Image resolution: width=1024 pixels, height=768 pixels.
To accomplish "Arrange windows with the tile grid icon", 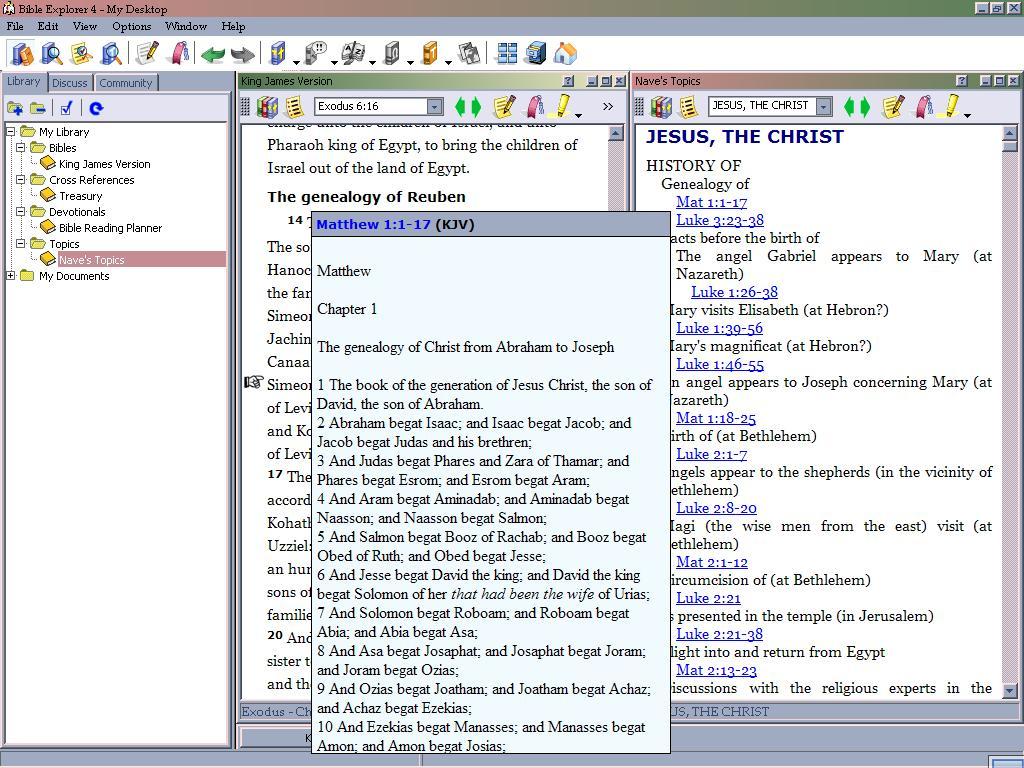I will click(506, 54).
